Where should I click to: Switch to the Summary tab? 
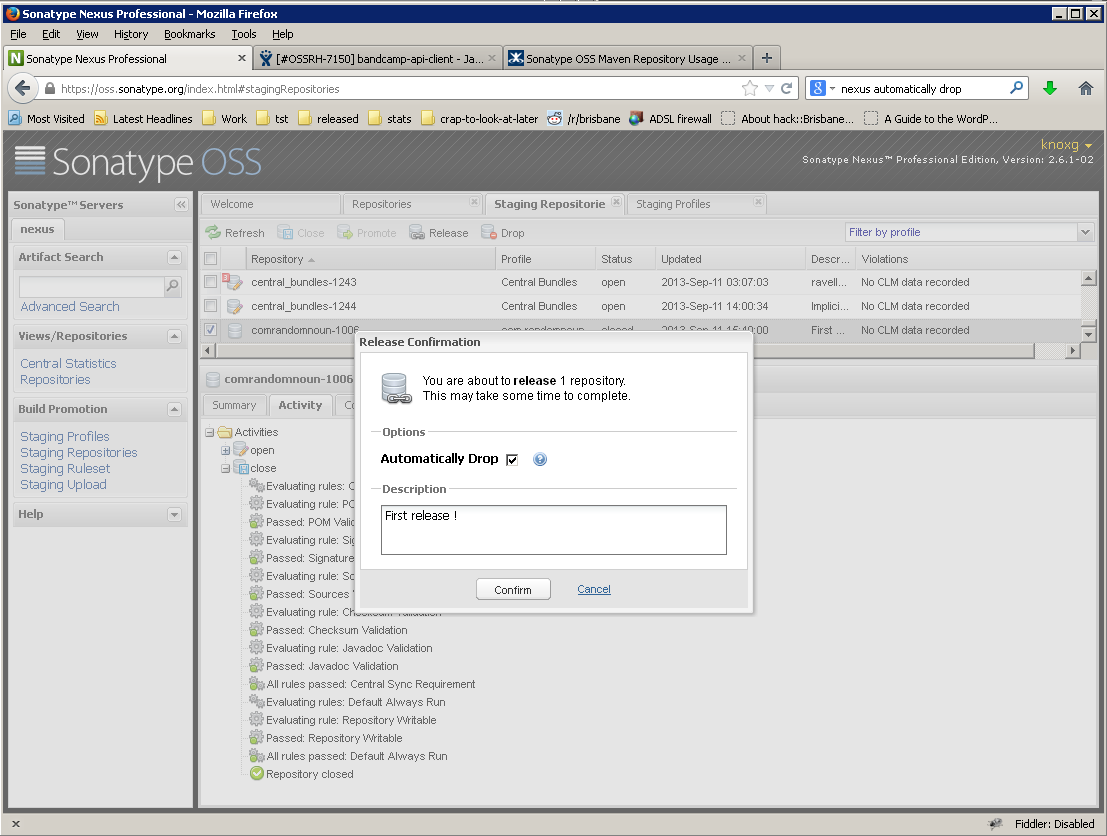[234, 405]
